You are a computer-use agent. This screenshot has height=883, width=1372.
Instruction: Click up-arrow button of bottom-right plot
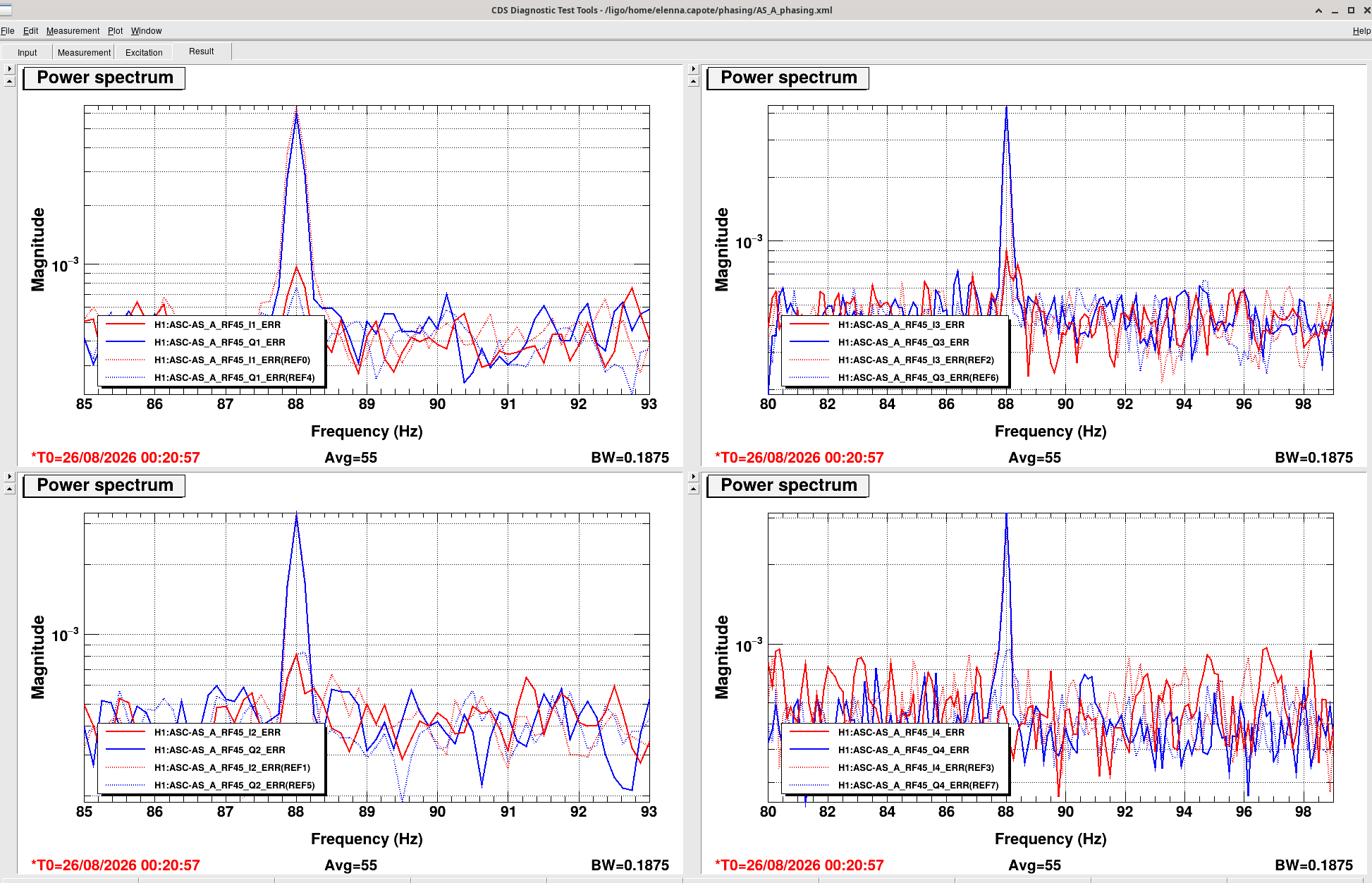tap(693, 489)
